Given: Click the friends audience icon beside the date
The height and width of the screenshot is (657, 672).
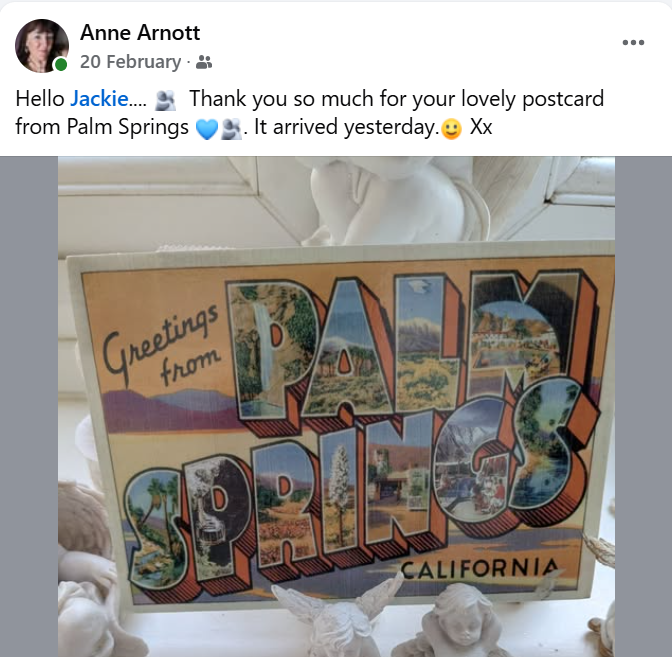Looking at the screenshot, I should (204, 63).
